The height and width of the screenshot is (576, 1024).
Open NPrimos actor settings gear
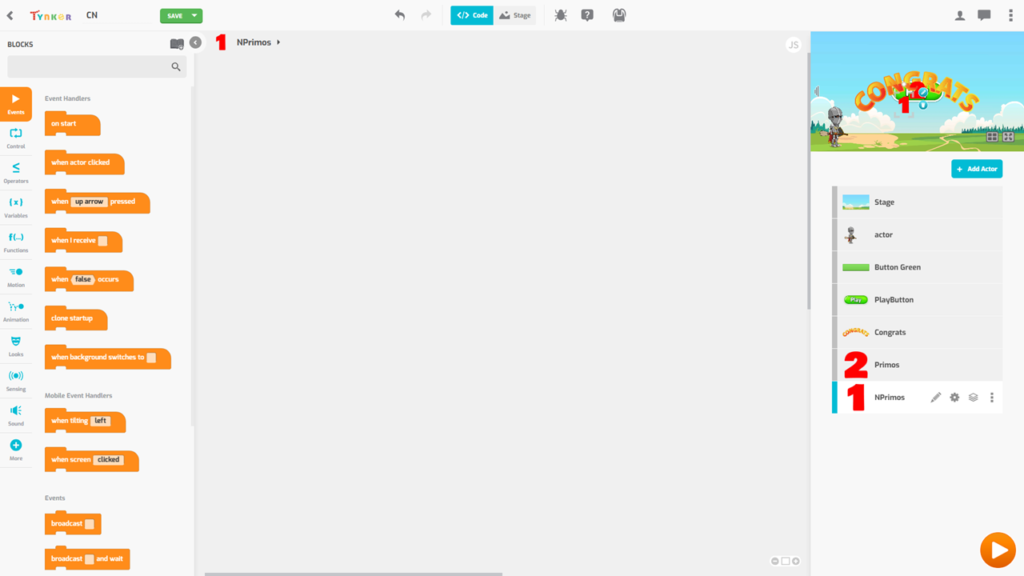pyautogui.click(x=954, y=397)
